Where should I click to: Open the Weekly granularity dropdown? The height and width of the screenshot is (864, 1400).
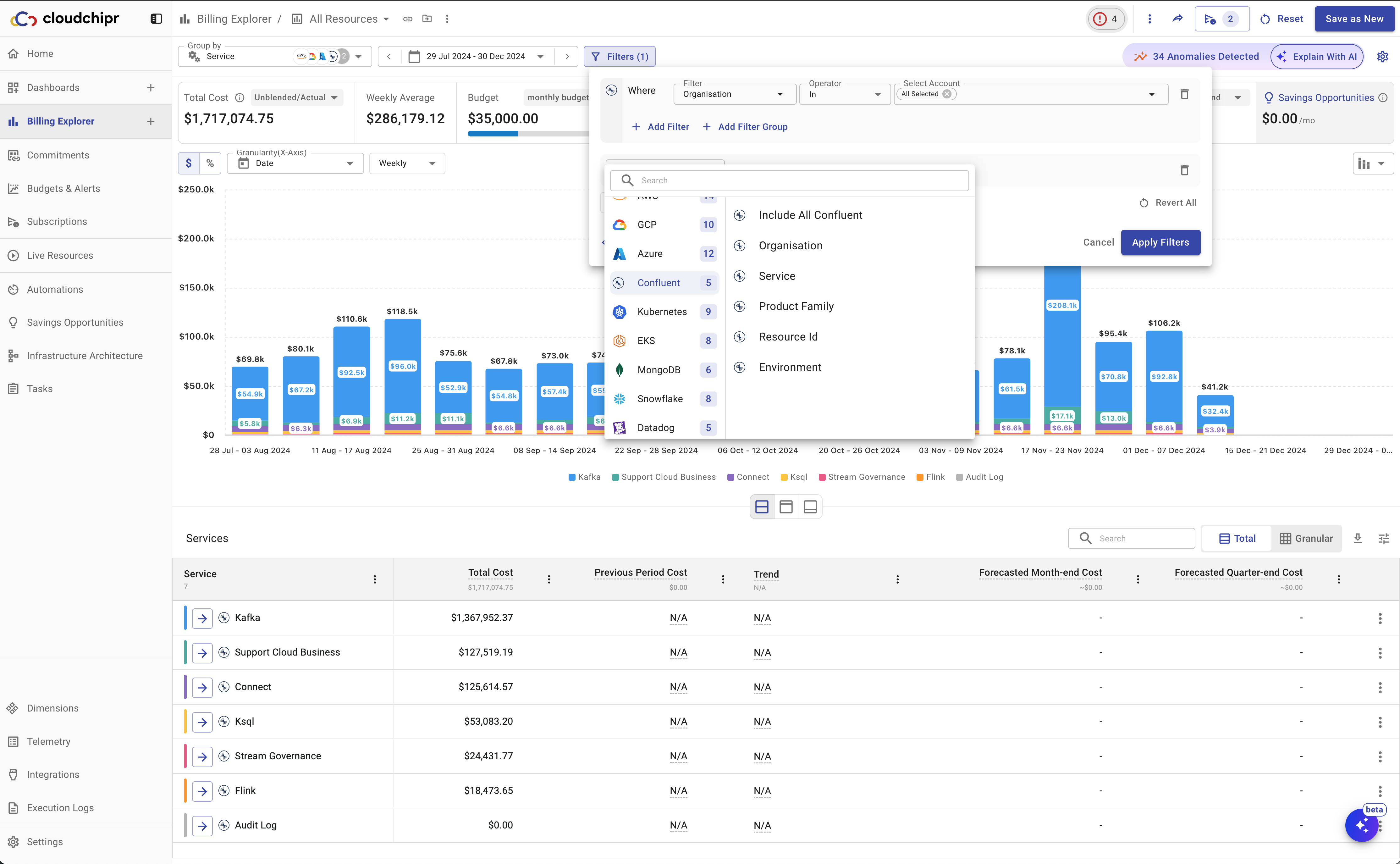click(x=407, y=163)
